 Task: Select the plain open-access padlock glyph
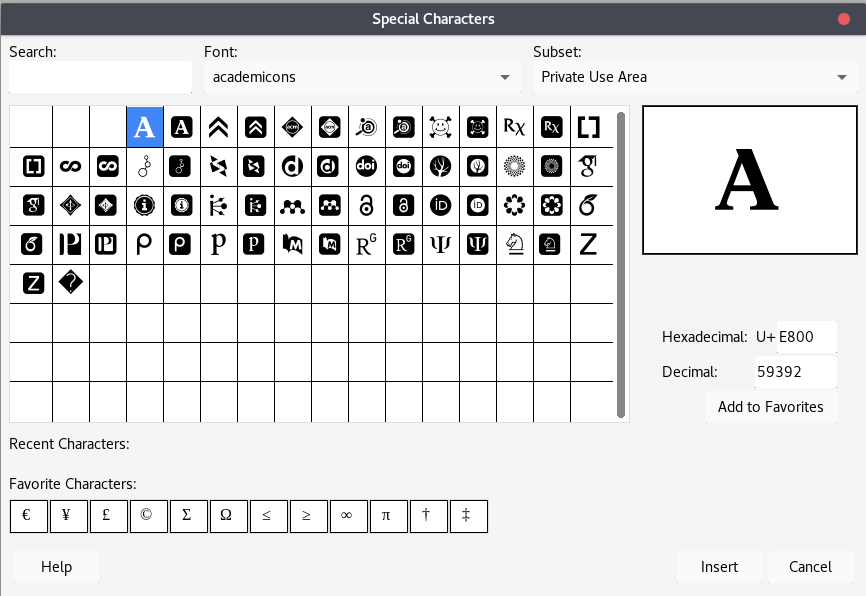pyautogui.click(x=366, y=206)
